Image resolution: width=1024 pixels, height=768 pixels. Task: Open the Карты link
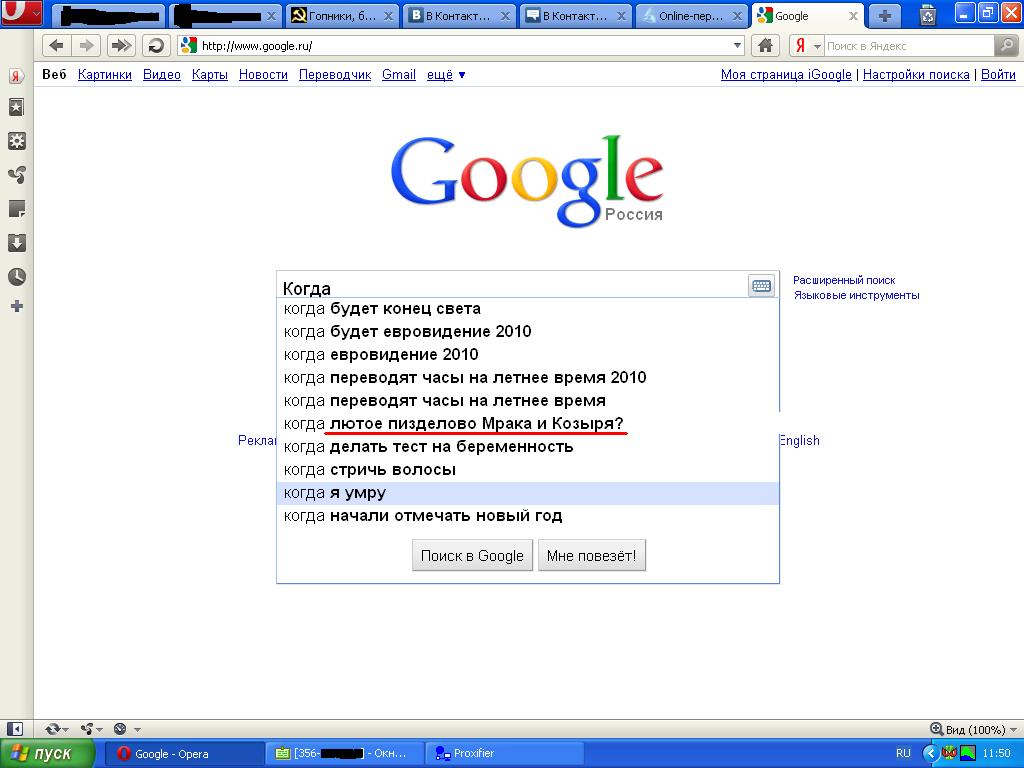tap(210, 74)
